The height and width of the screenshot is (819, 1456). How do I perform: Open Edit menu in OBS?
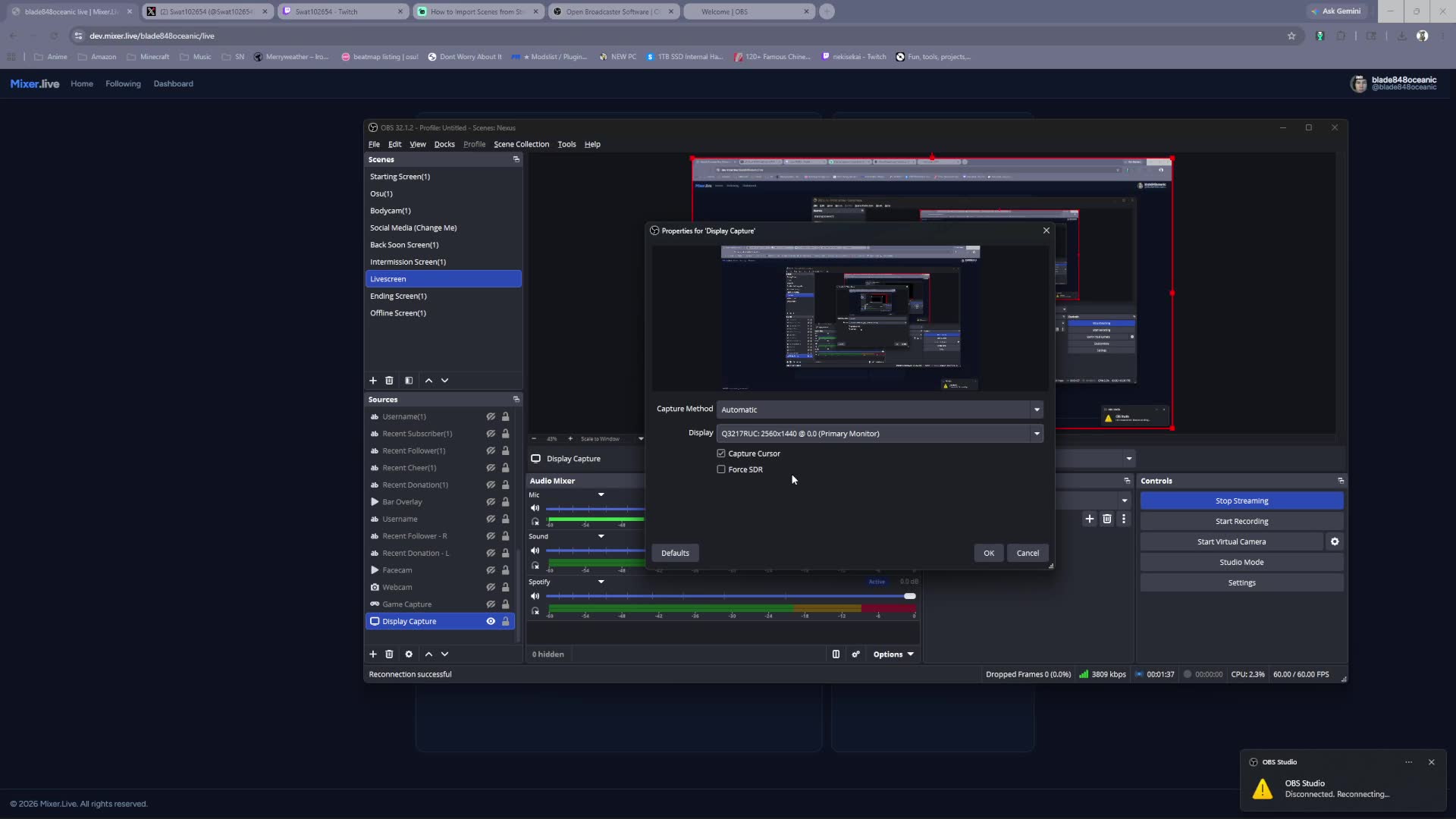pyautogui.click(x=395, y=144)
